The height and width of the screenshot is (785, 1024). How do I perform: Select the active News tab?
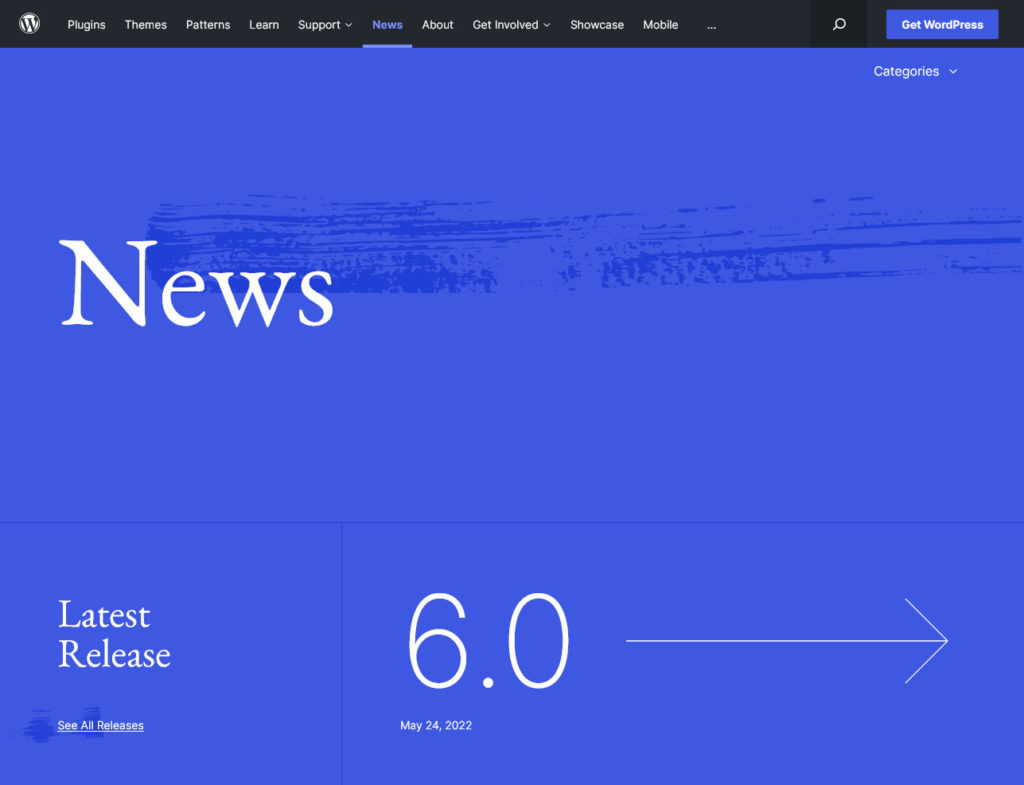387,24
